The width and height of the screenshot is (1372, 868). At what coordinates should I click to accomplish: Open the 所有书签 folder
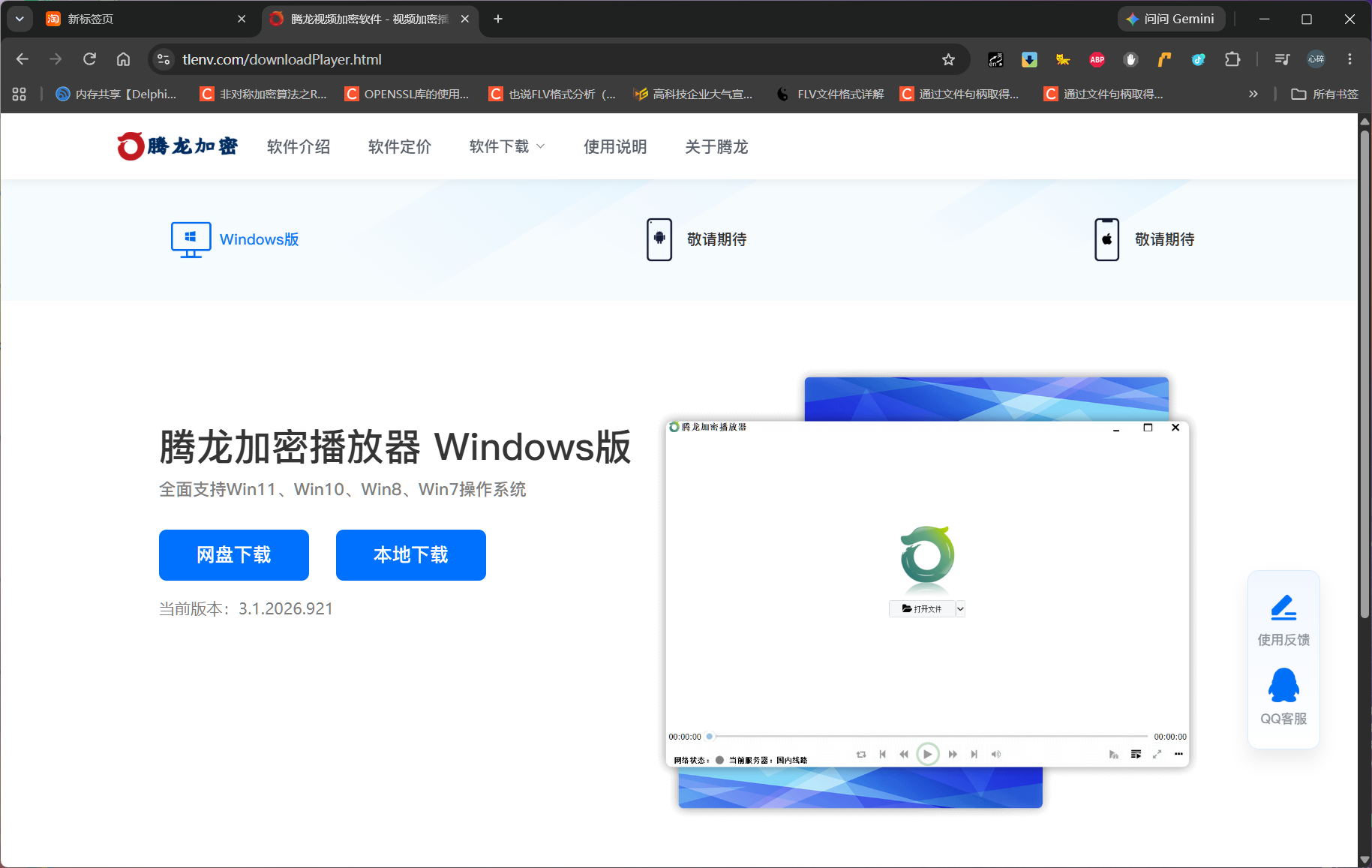(1325, 94)
